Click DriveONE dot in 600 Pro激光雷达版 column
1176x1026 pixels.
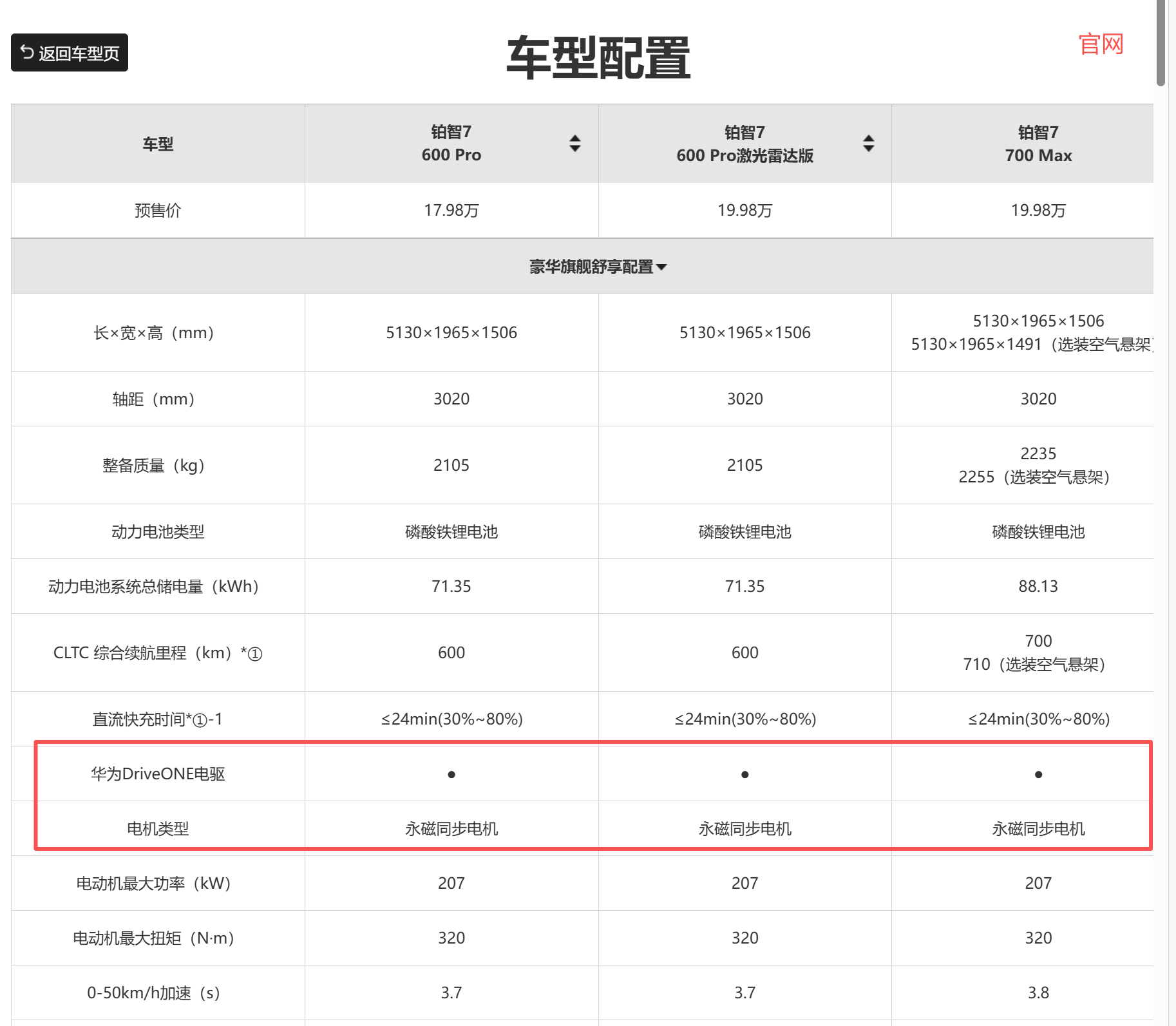745,774
